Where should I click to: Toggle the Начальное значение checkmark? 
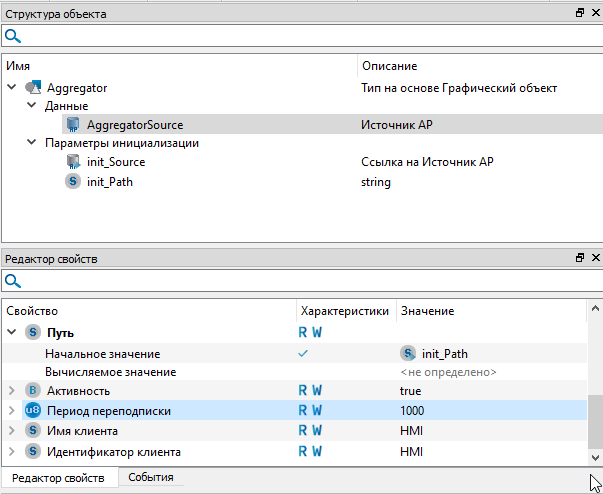point(303,353)
